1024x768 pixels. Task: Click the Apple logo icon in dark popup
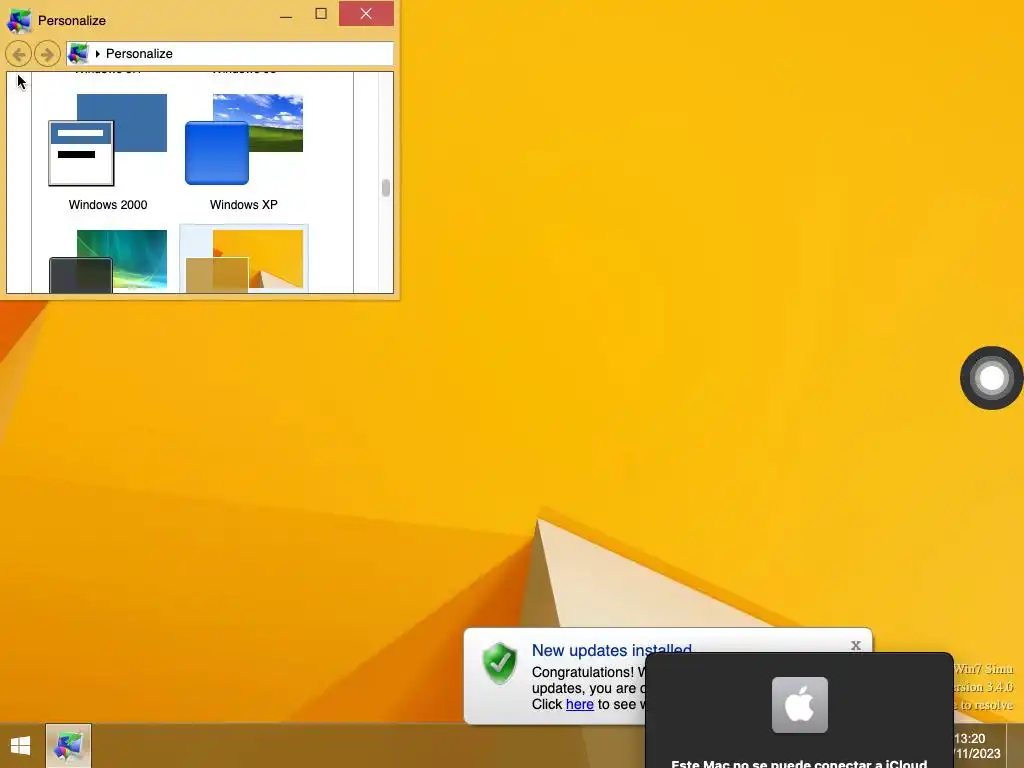(x=800, y=705)
